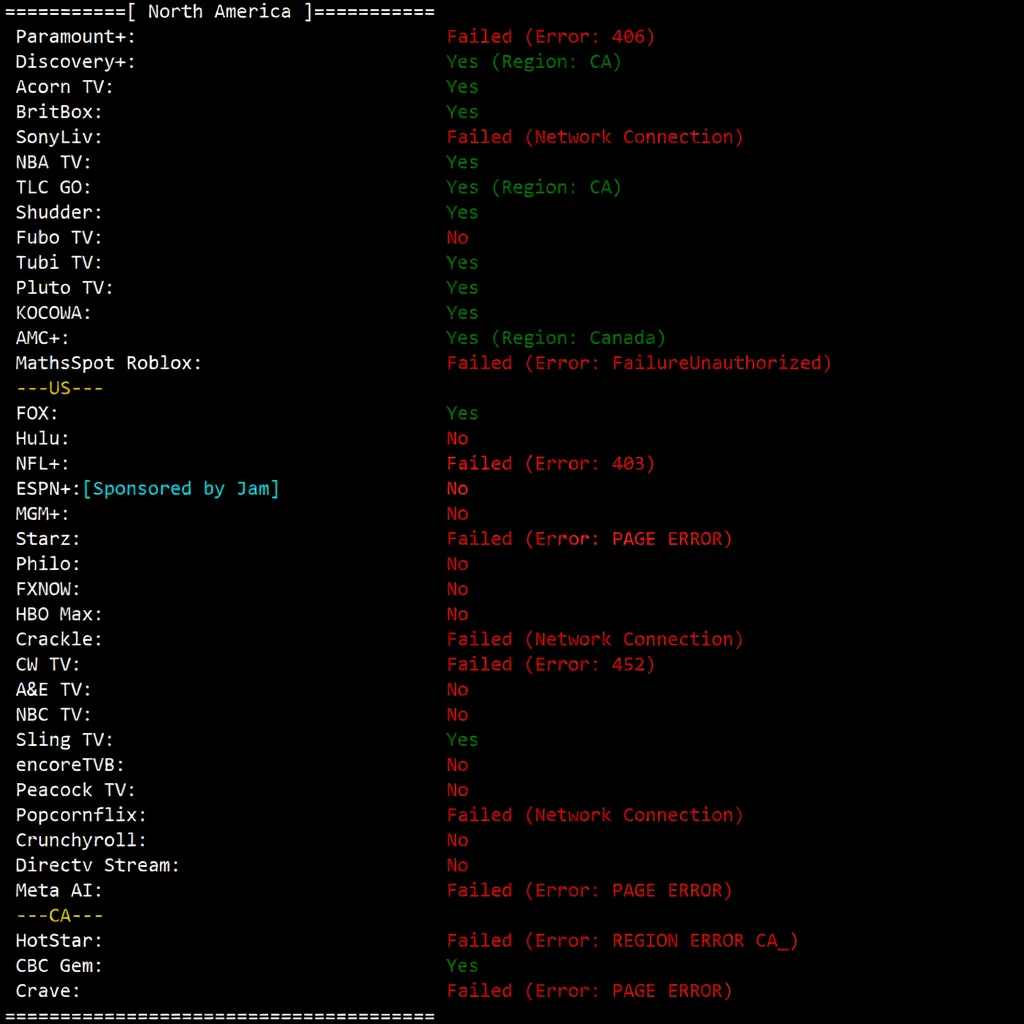Select the HotStar REGION ERROR CA_ message
1024x1024 pixels.
pyautogui.click(x=621, y=940)
